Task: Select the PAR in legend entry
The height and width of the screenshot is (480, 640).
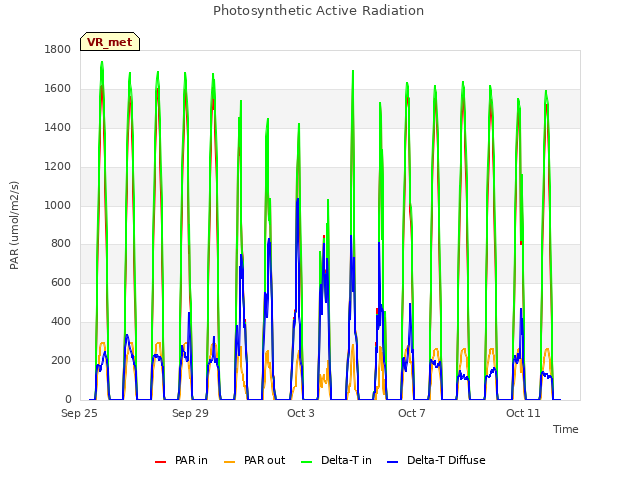Action: click(x=181, y=460)
